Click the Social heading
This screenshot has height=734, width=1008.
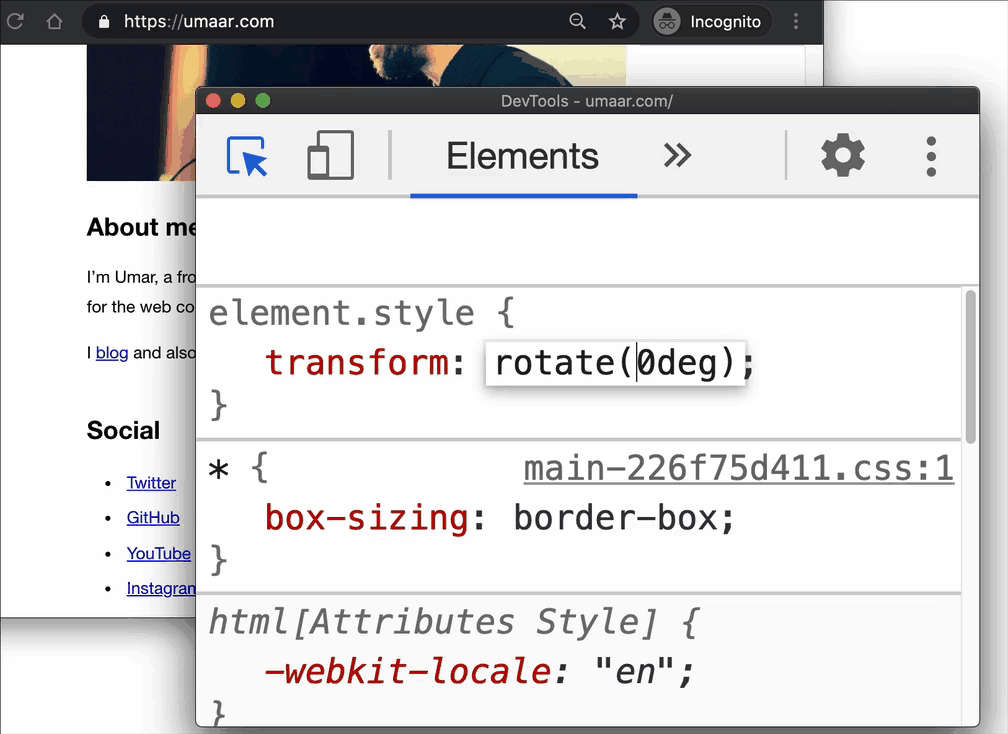point(123,430)
